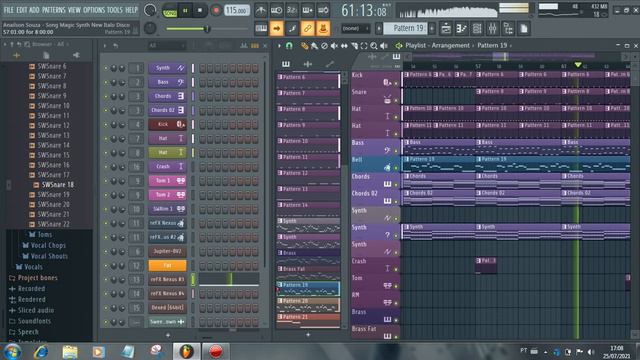This screenshot has width=640, height=360.
Task: Stop playback with the stop button
Action: click(200, 11)
